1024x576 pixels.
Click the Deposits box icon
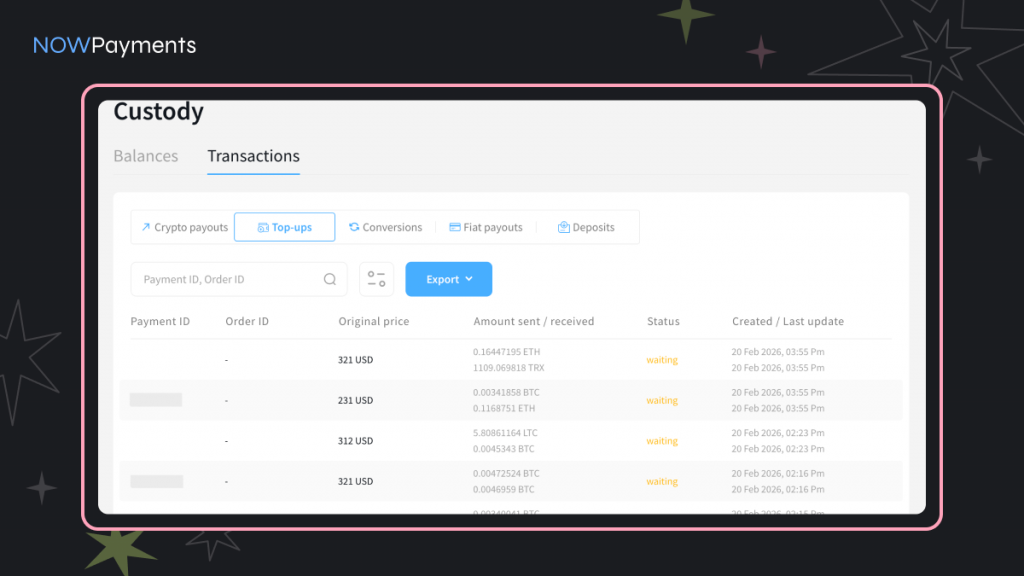click(x=564, y=227)
